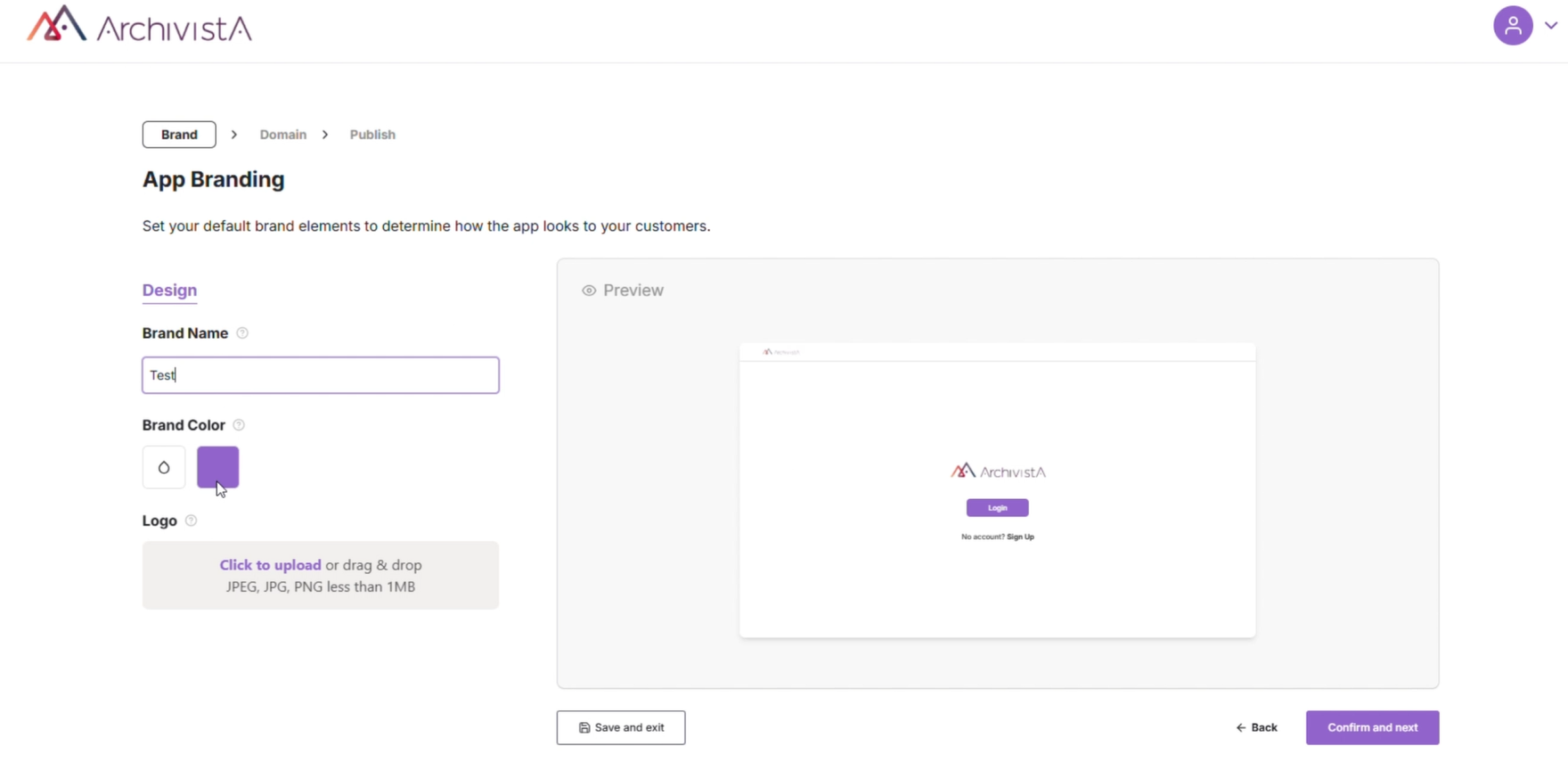Choose the purple brand color swatch

point(218,467)
